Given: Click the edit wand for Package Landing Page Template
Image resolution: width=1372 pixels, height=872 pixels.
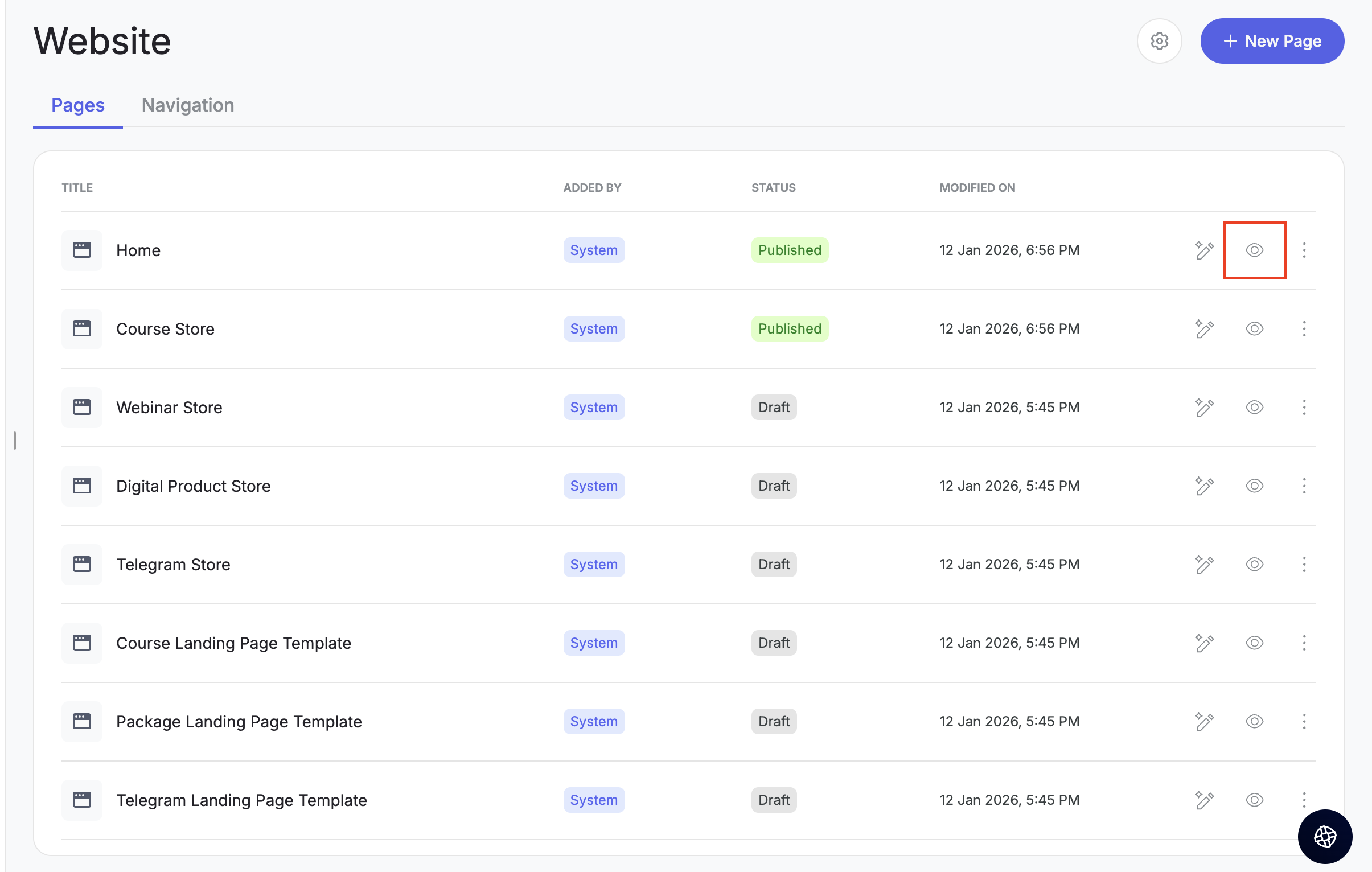Looking at the screenshot, I should tap(1204, 722).
